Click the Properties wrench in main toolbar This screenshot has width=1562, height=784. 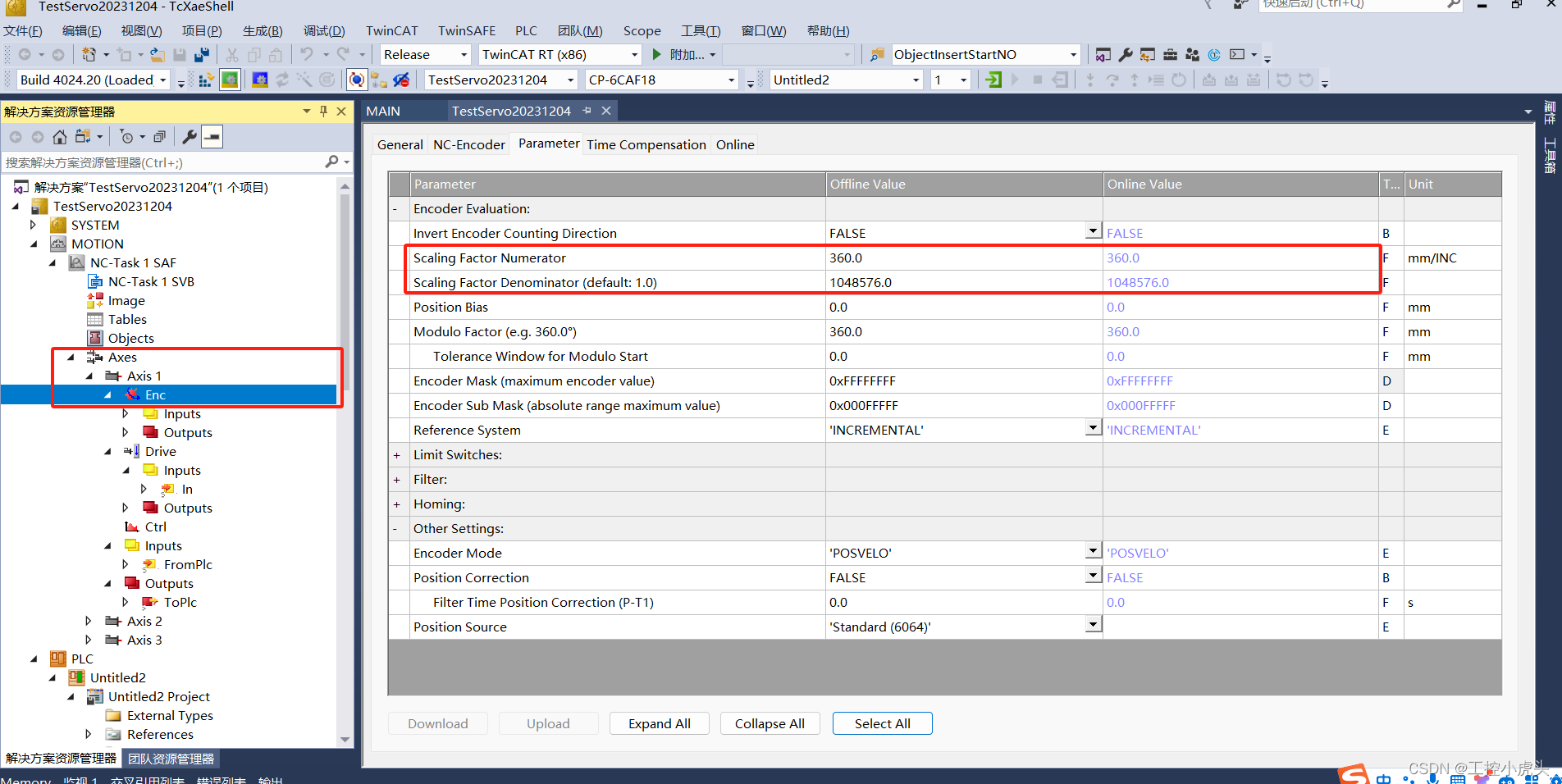click(x=1126, y=55)
